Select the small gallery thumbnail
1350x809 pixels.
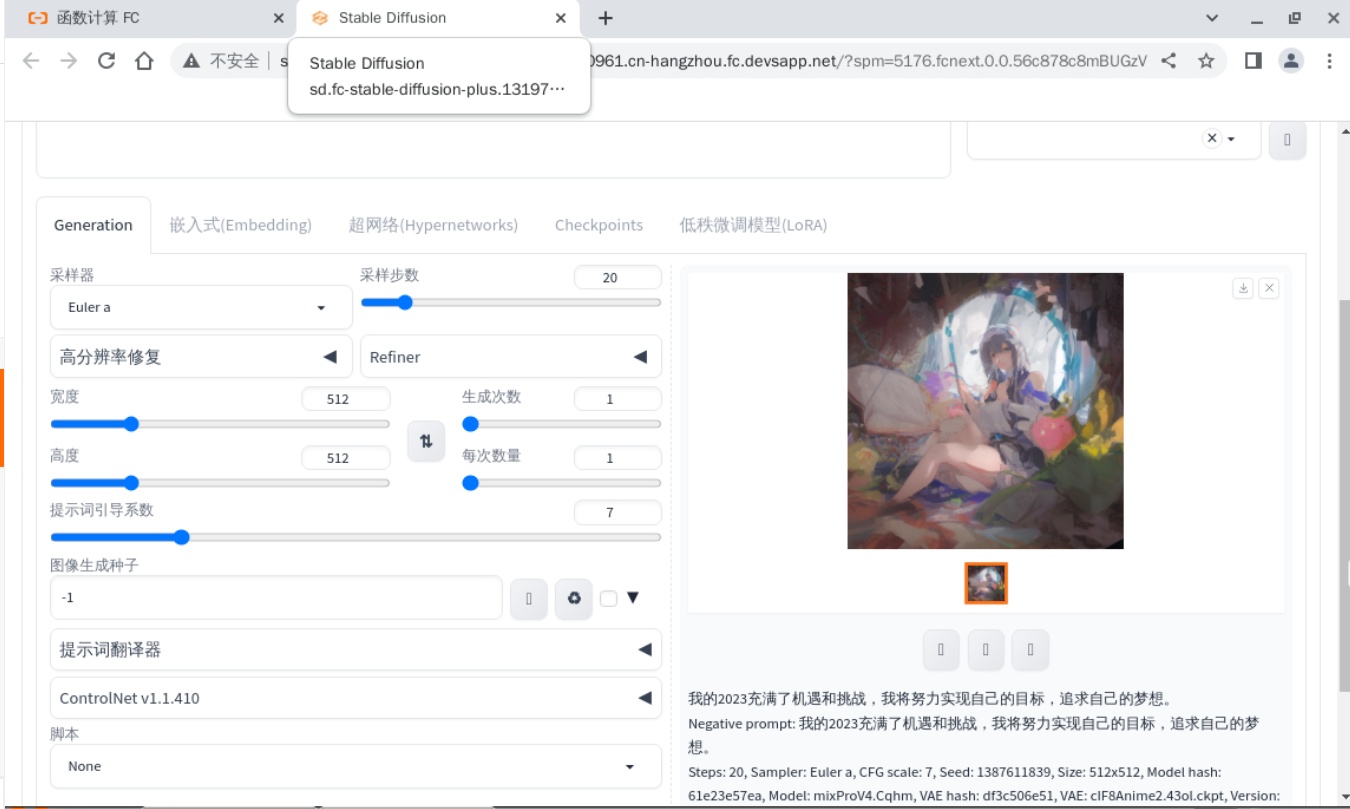[986, 583]
